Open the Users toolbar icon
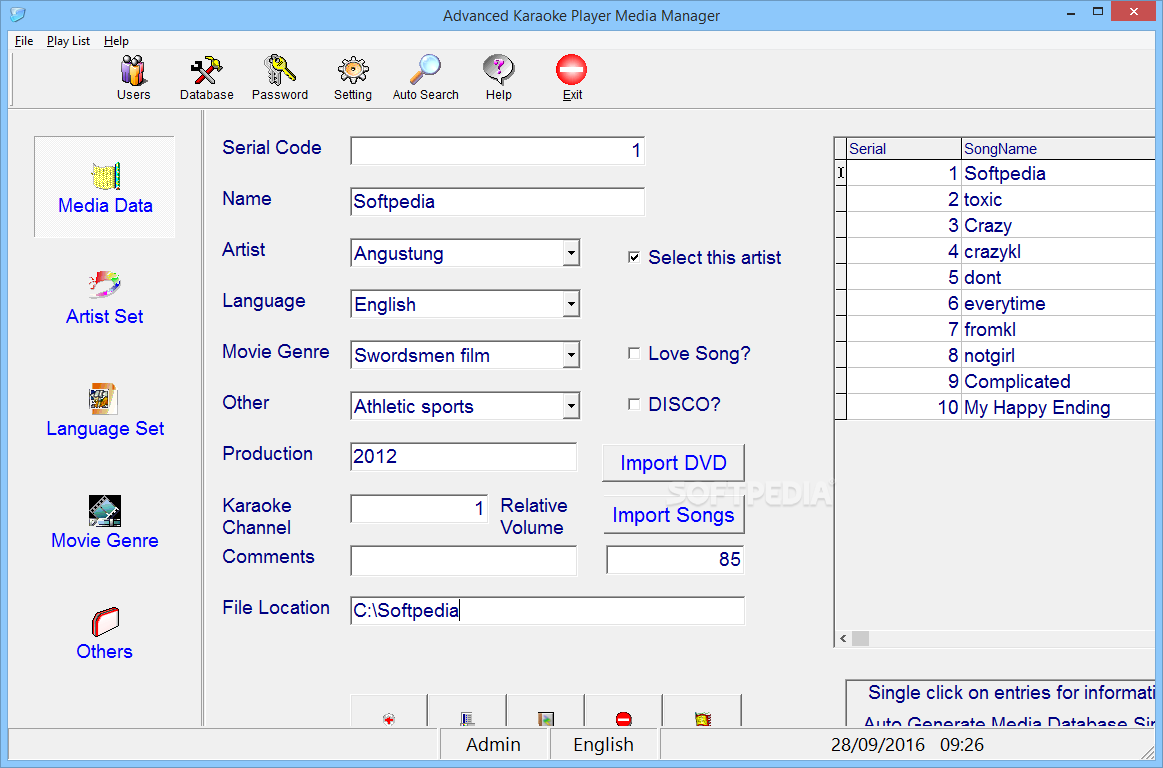 point(134,77)
